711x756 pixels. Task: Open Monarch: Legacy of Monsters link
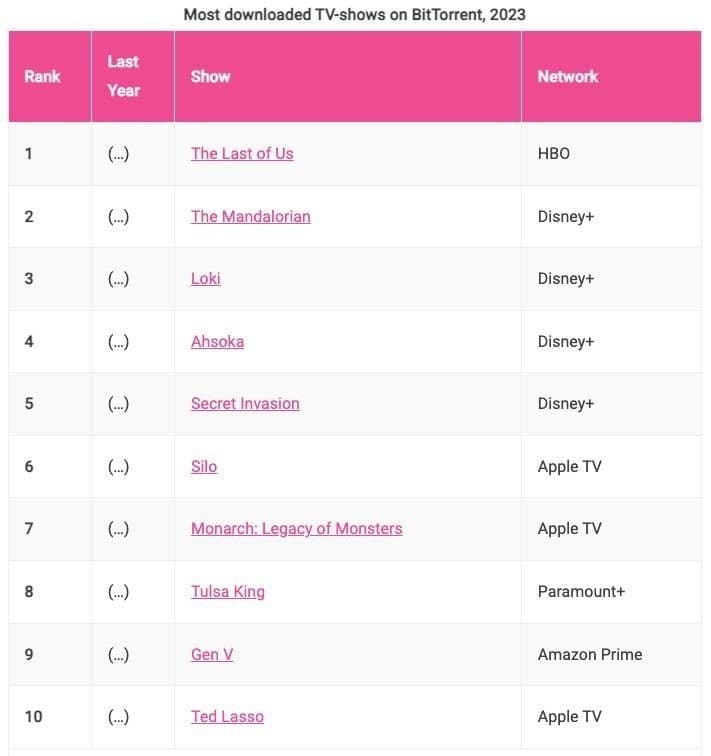(x=296, y=529)
